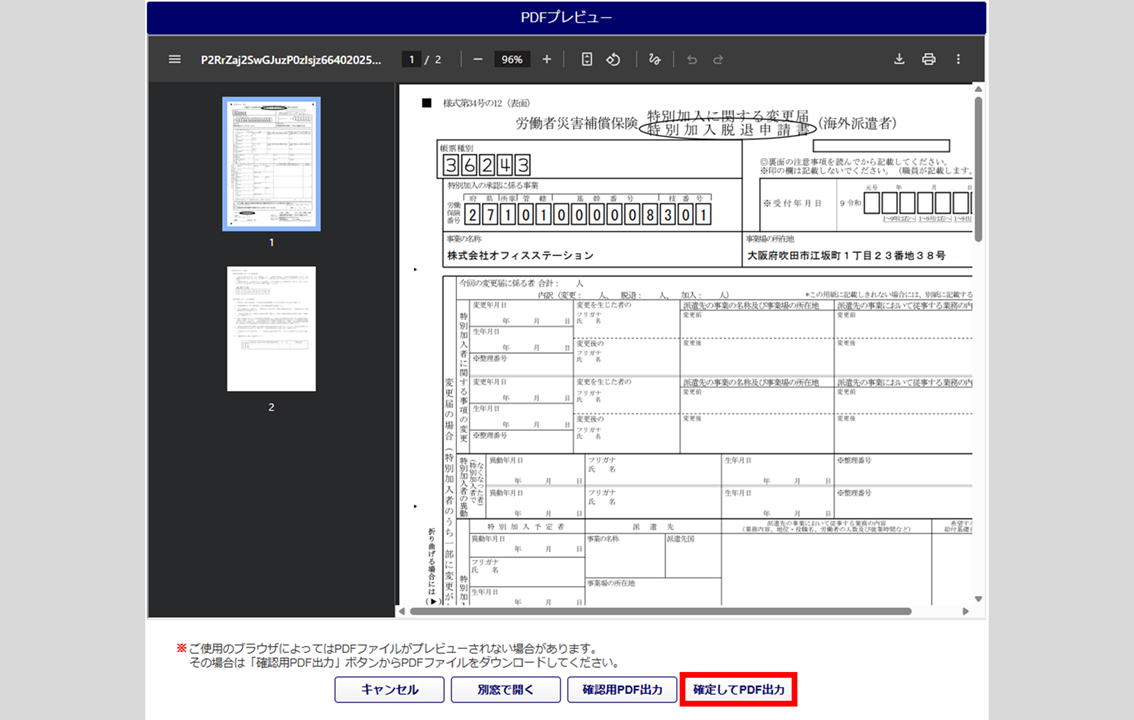The height and width of the screenshot is (720, 1134).
Task: Click the 確定してPDF出力 button
Action: [x=739, y=690]
